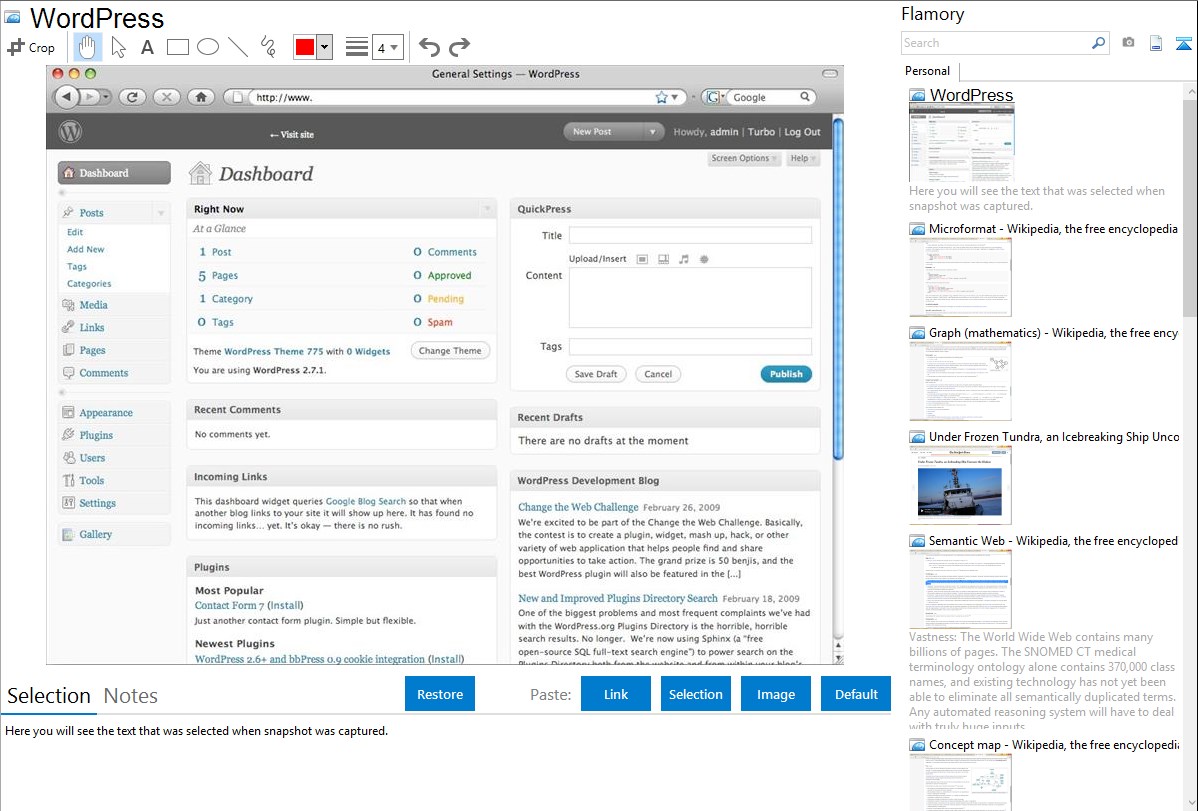Undo the last annotation
Screen dimensions: 1198x811
pos(429,47)
